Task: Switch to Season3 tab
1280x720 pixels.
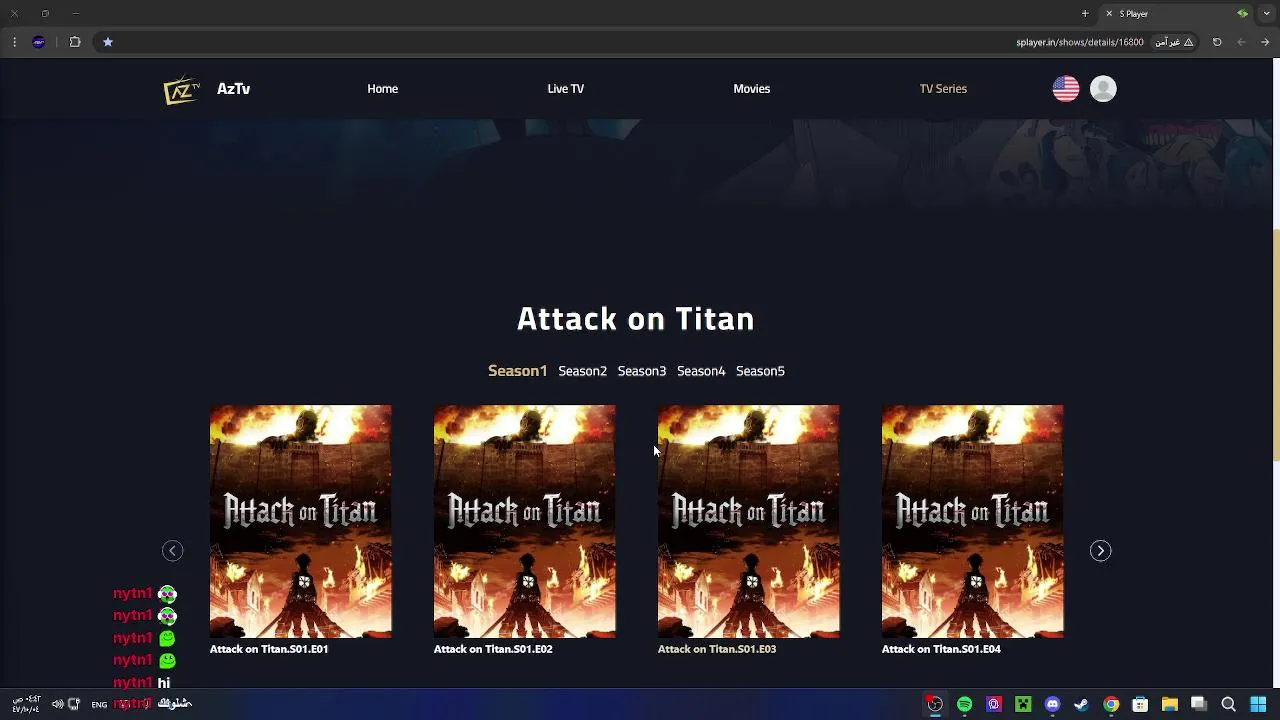Action: click(x=641, y=371)
